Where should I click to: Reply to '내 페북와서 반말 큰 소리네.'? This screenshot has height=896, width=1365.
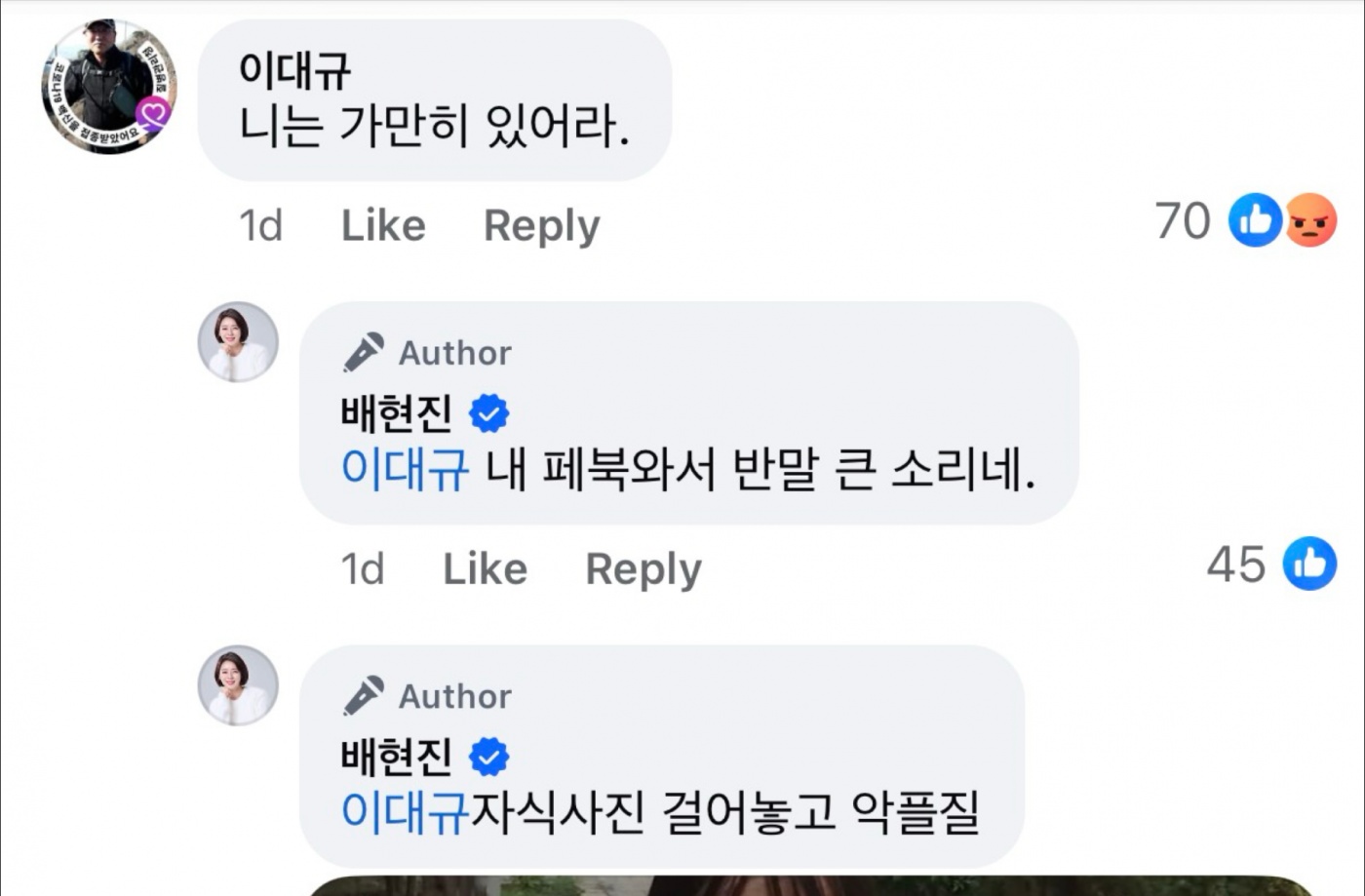point(643,568)
